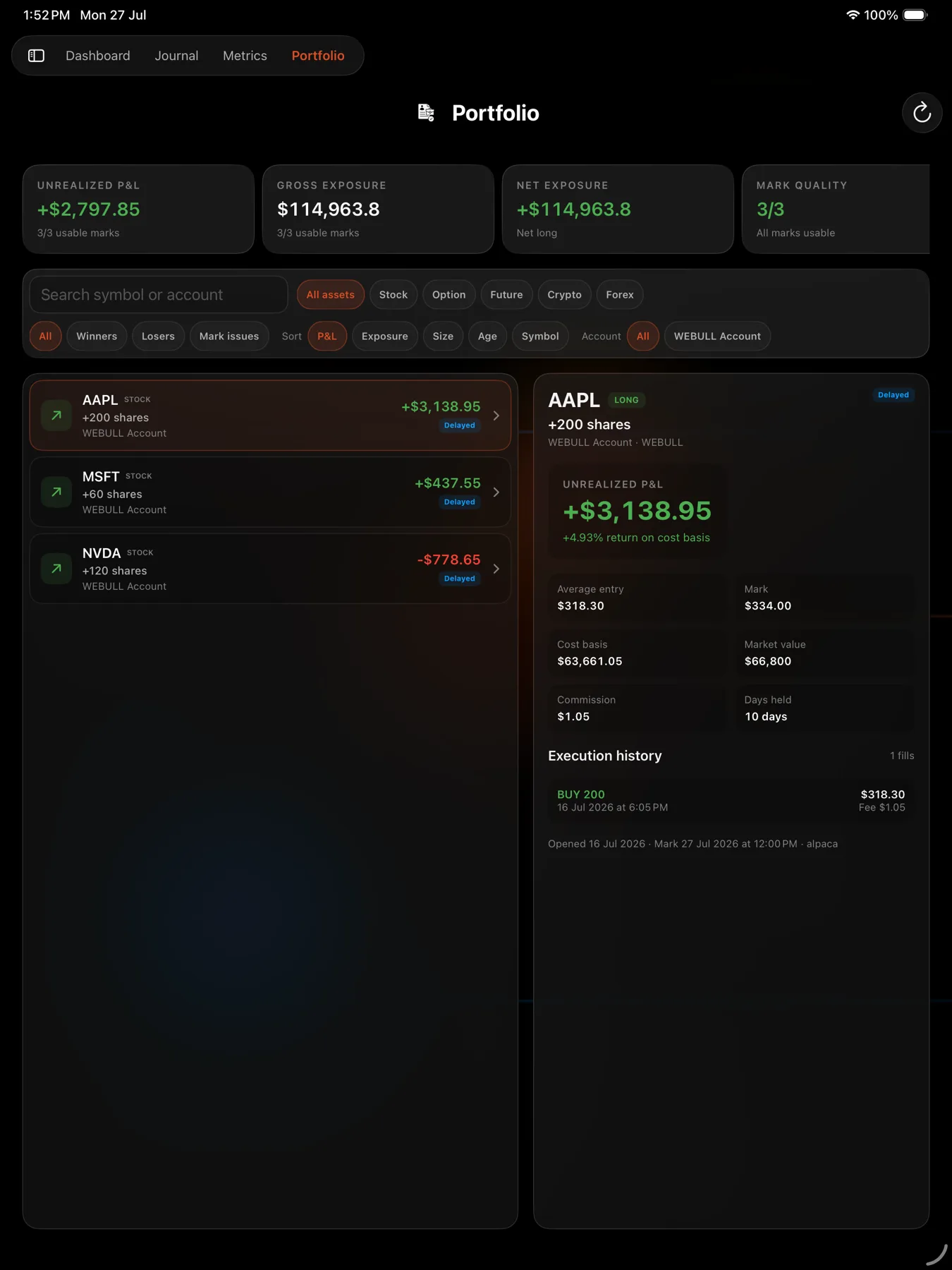Click the Cost basis $63,661.05 value

[x=590, y=661]
